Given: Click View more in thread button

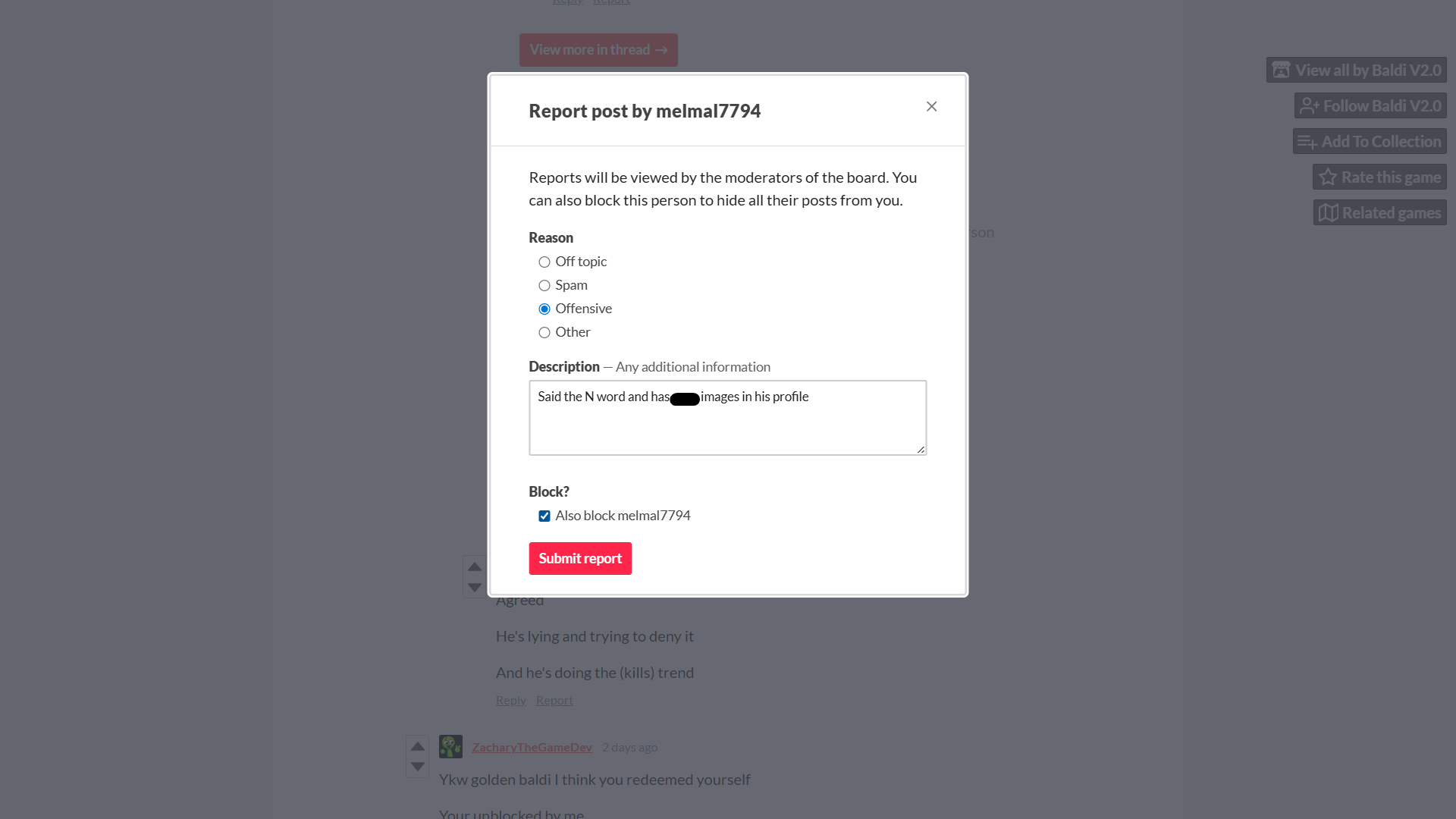Looking at the screenshot, I should tap(598, 50).
